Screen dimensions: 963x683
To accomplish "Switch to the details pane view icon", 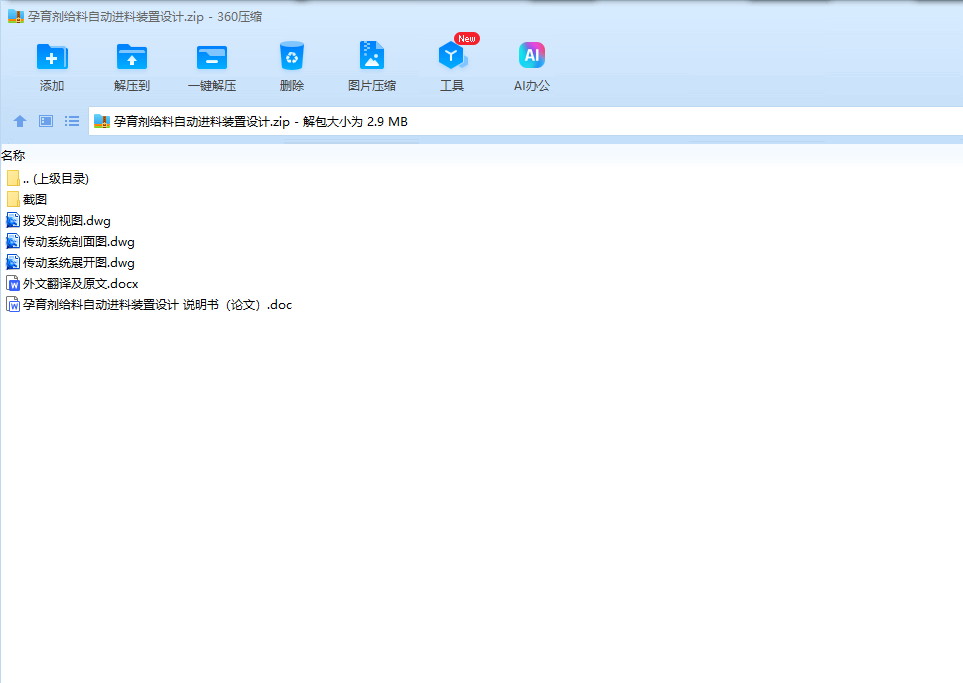I will click(46, 121).
